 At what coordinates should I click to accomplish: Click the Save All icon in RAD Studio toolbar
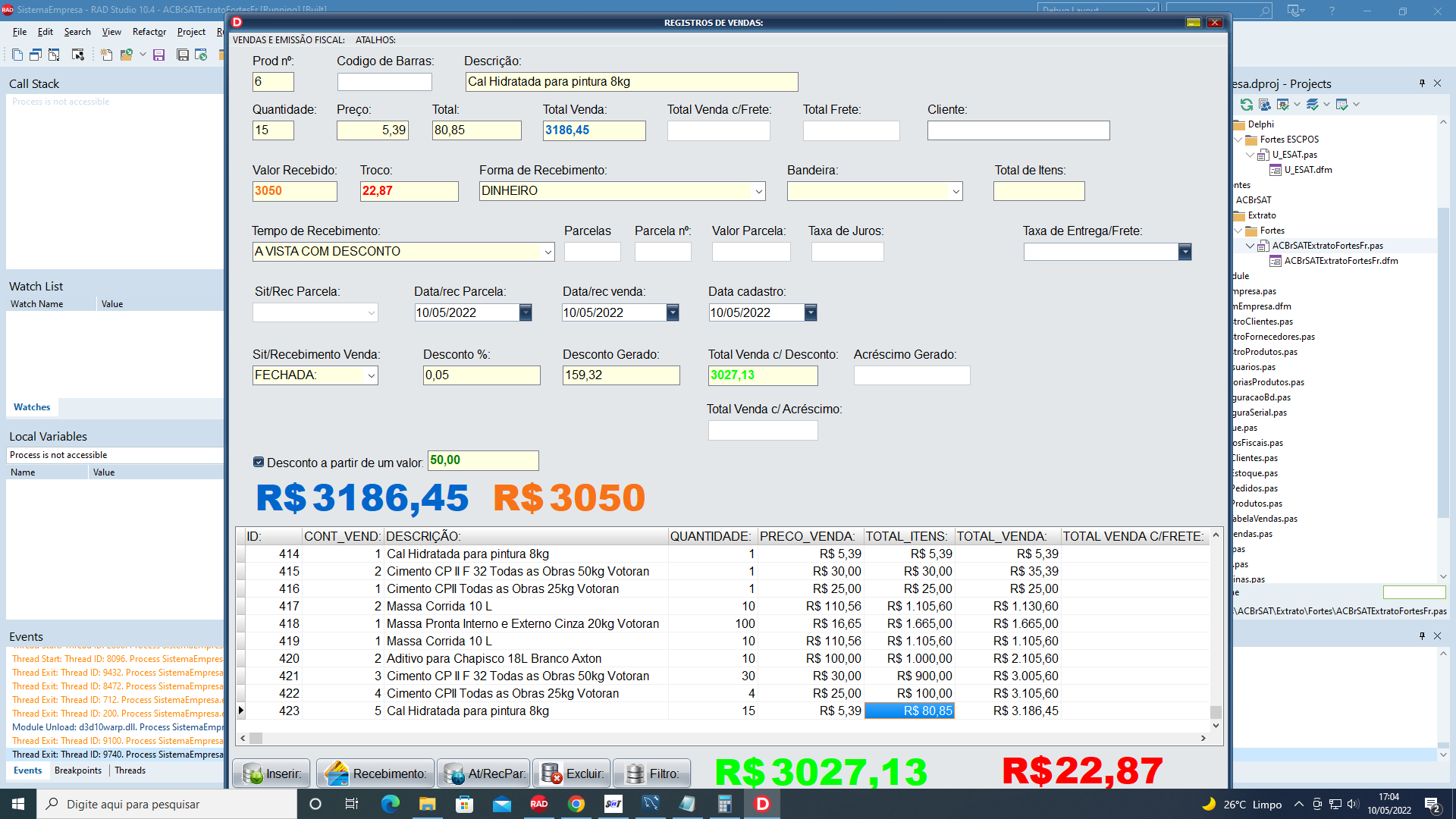[x=183, y=55]
